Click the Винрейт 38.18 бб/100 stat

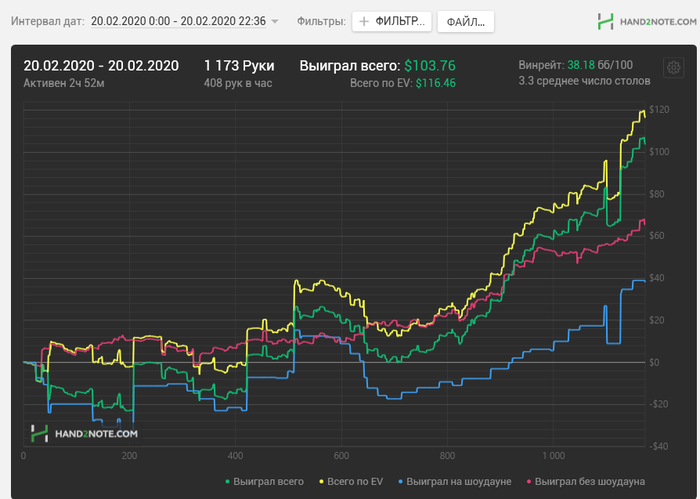click(x=575, y=65)
